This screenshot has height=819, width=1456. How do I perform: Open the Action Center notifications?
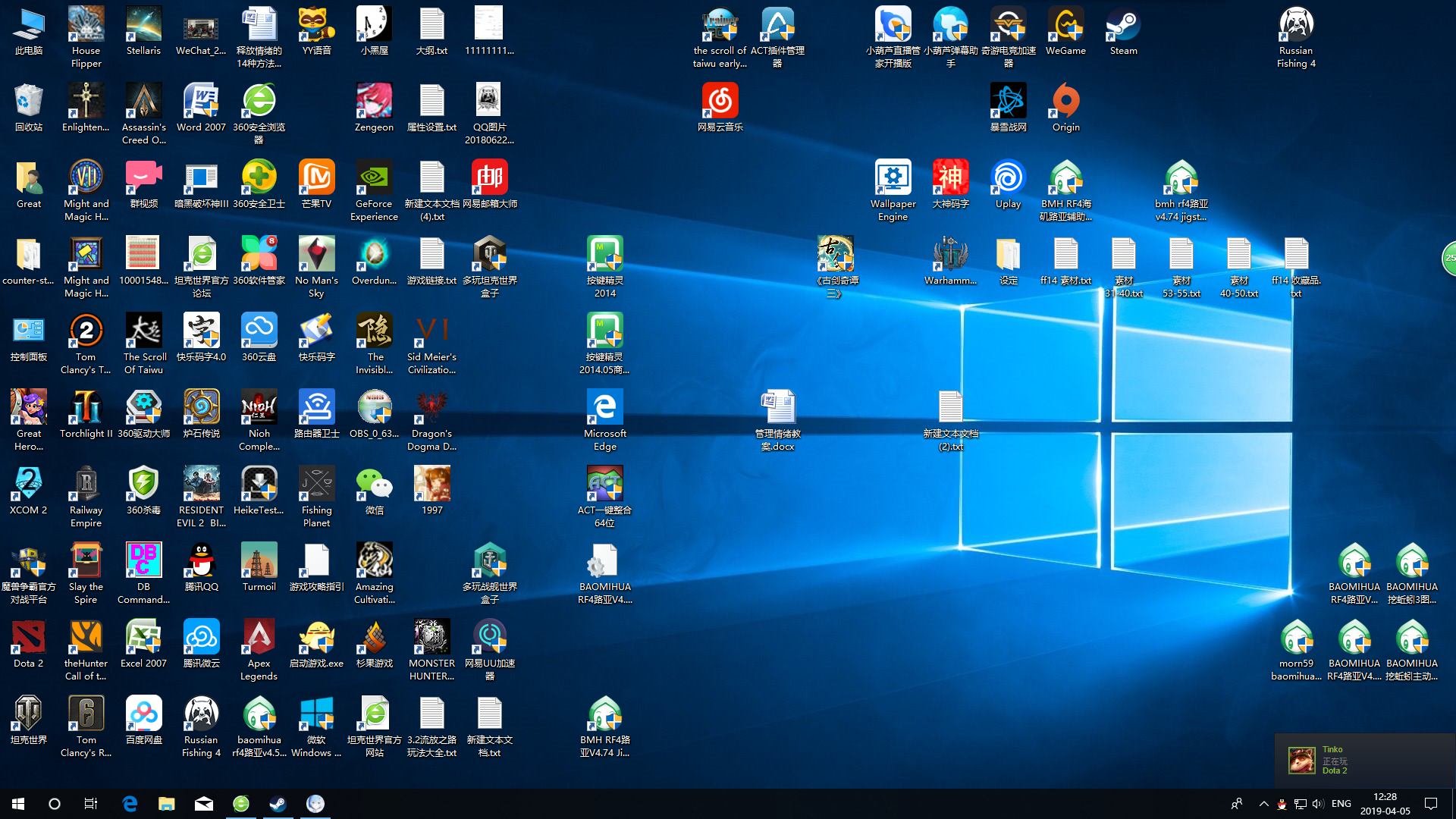pos(1431,804)
